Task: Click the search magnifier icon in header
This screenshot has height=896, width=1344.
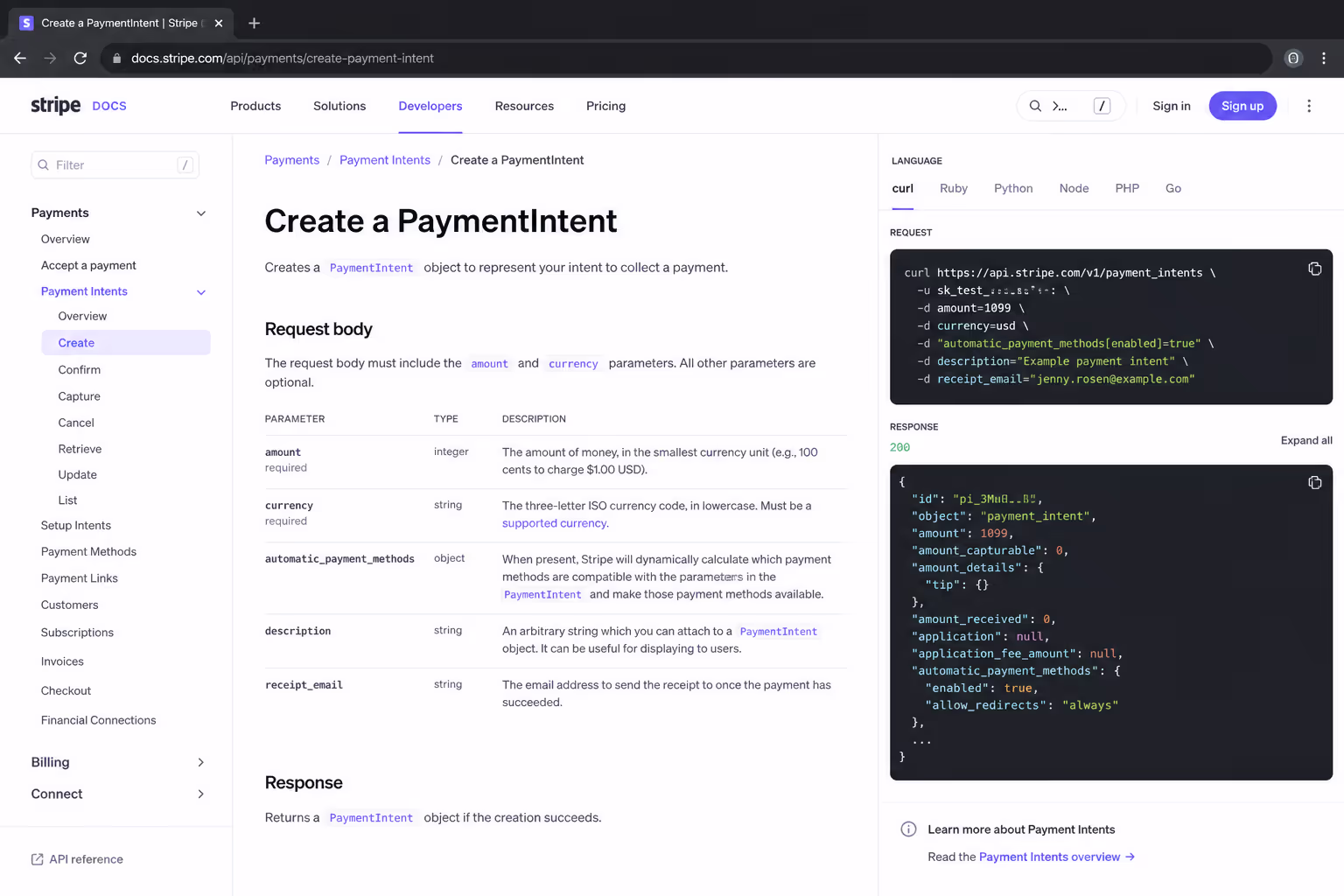Action: click(1035, 106)
